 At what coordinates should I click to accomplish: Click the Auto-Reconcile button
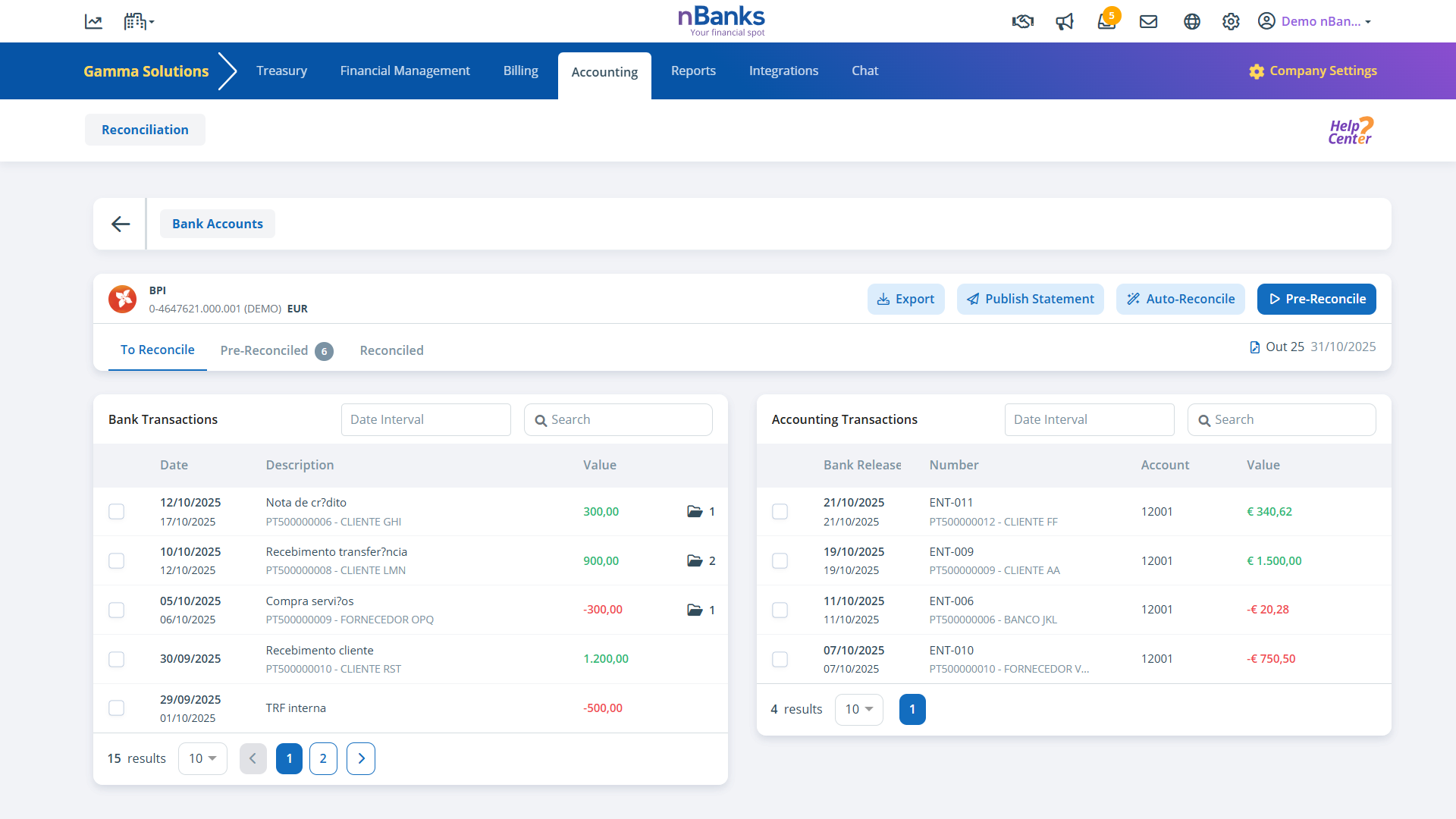[1180, 299]
